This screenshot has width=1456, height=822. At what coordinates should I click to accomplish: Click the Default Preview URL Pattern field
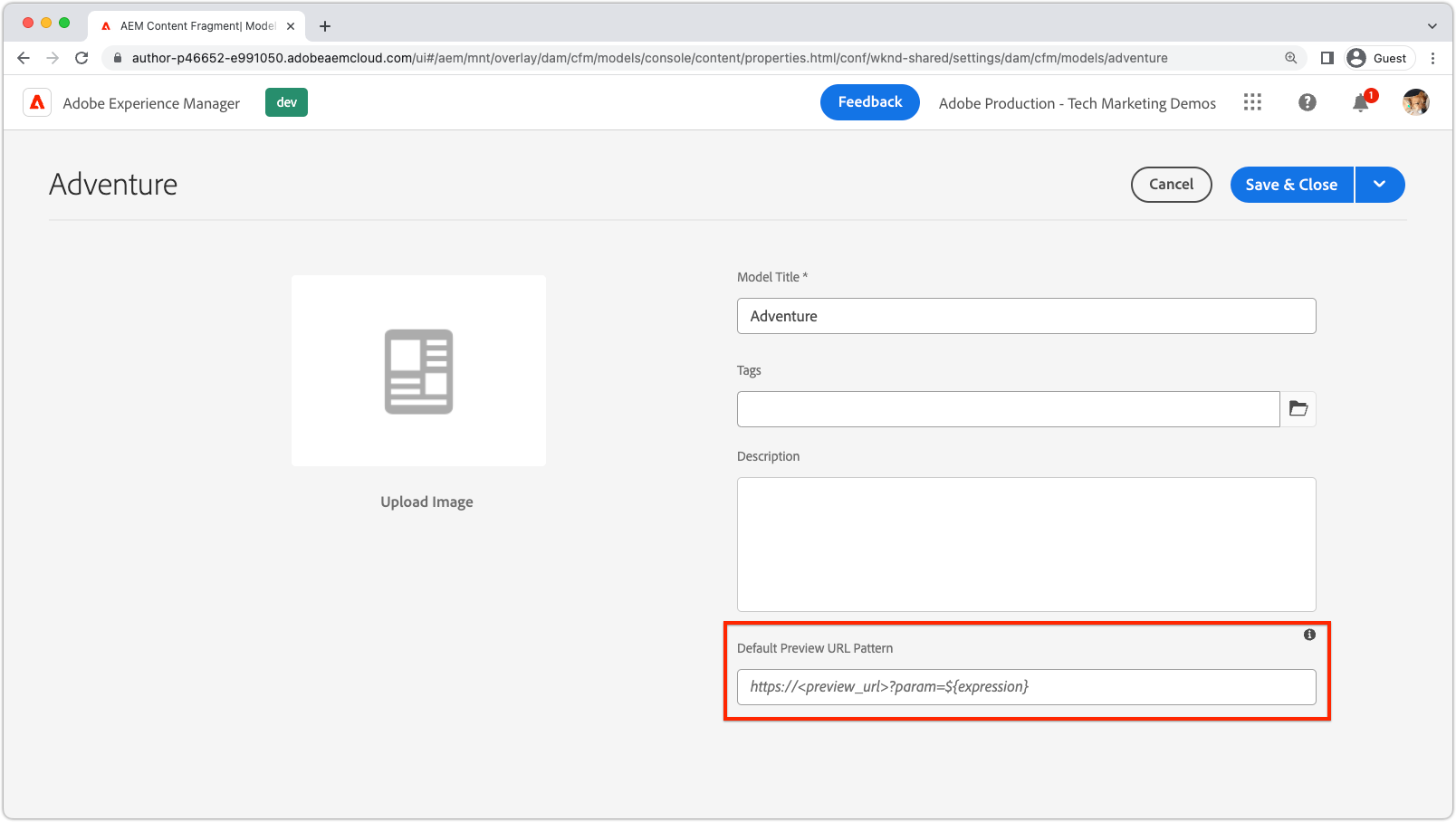point(1026,687)
